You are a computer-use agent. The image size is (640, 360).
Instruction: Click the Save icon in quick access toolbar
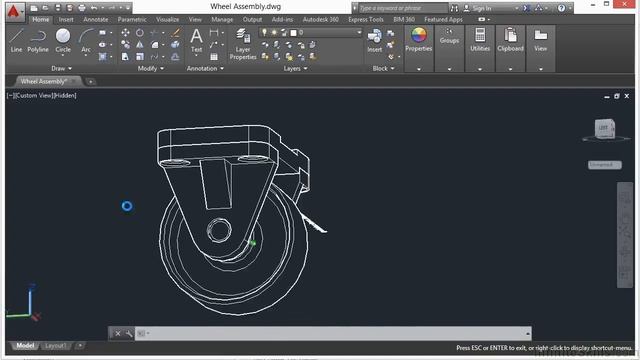pos(58,8)
